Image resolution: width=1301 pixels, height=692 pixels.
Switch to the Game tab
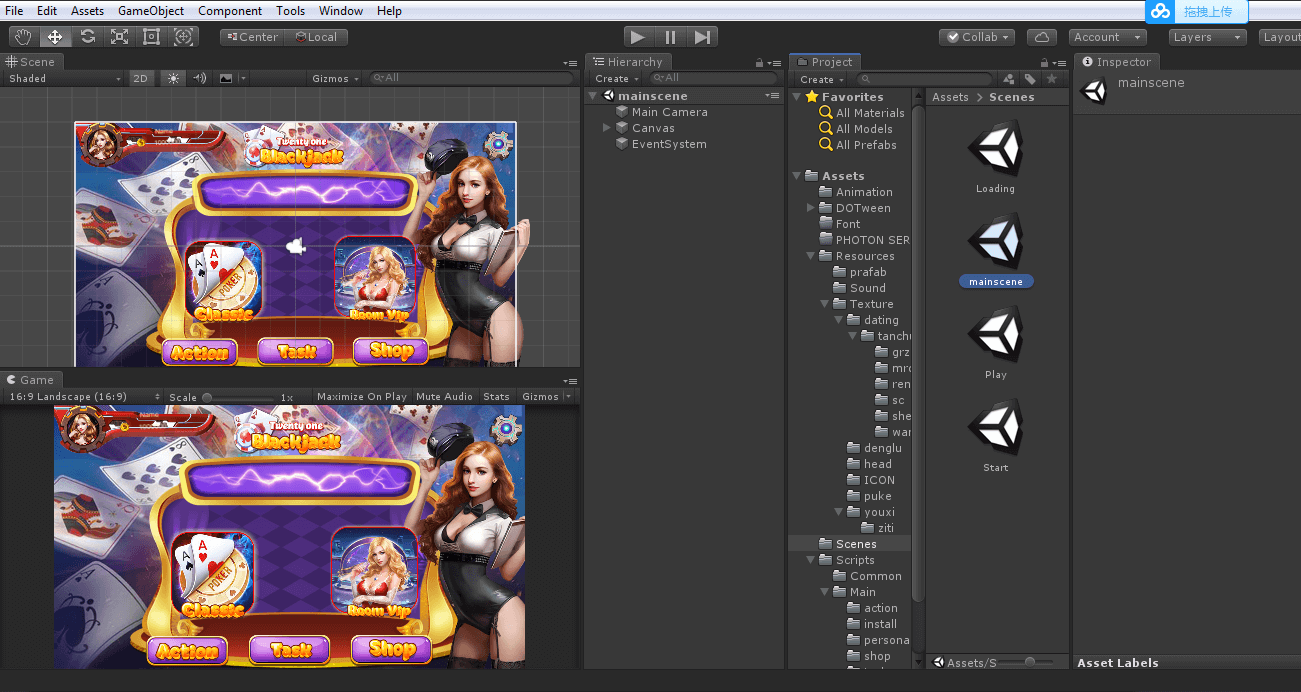coord(30,380)
